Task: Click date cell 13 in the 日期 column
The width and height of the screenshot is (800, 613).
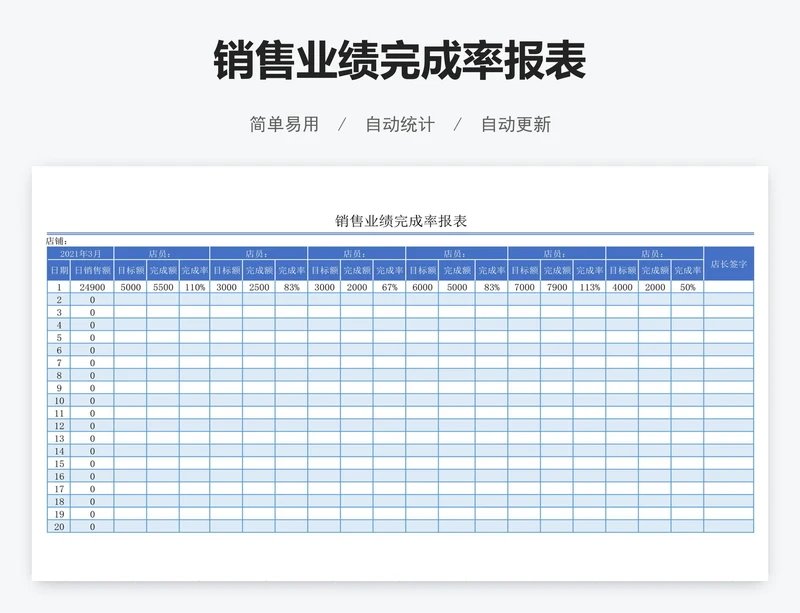Action: point(59,438)
